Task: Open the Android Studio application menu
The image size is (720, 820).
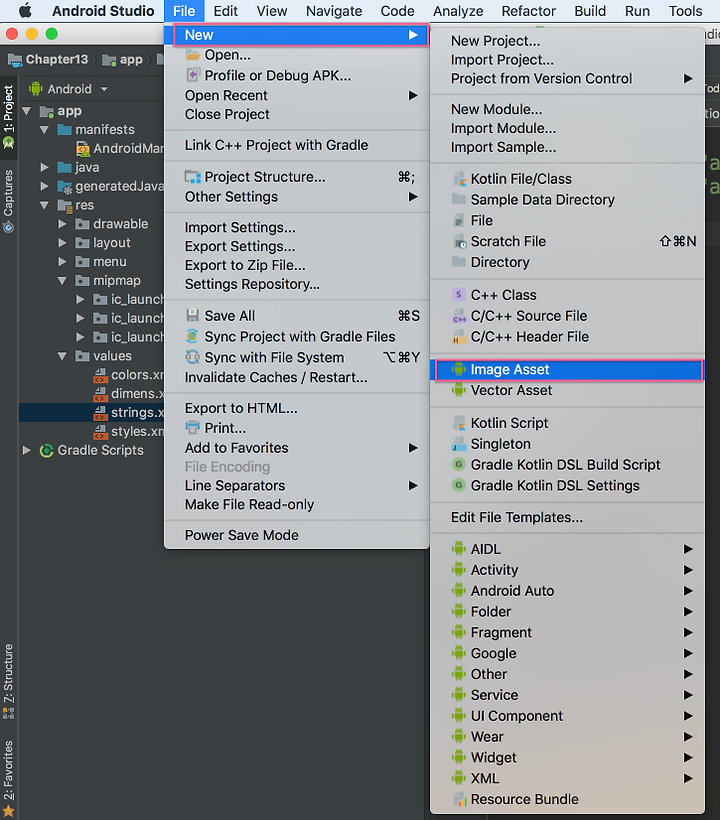Action: (103, 10)
